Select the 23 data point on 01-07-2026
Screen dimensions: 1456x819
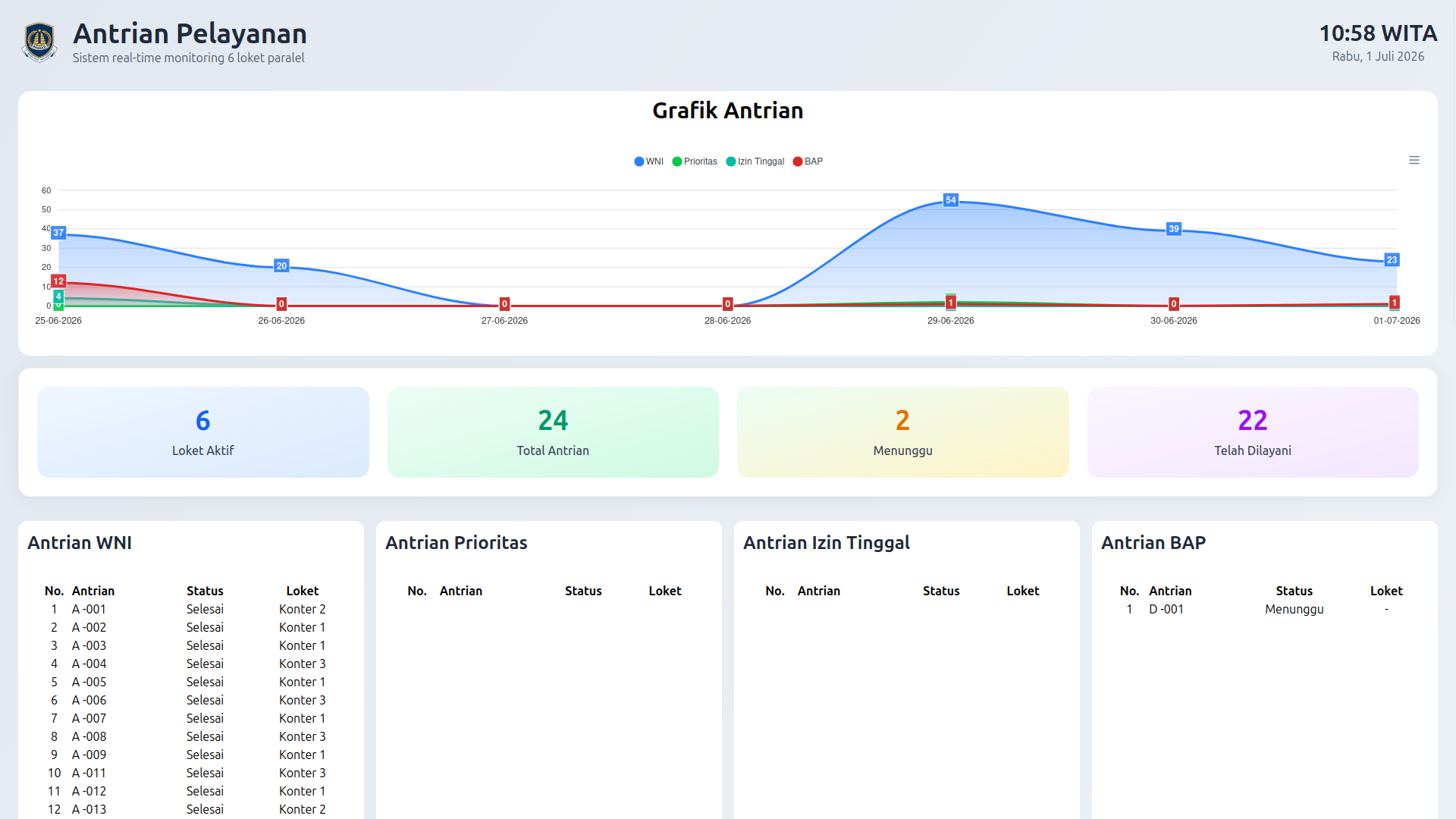click(1392, 260)
